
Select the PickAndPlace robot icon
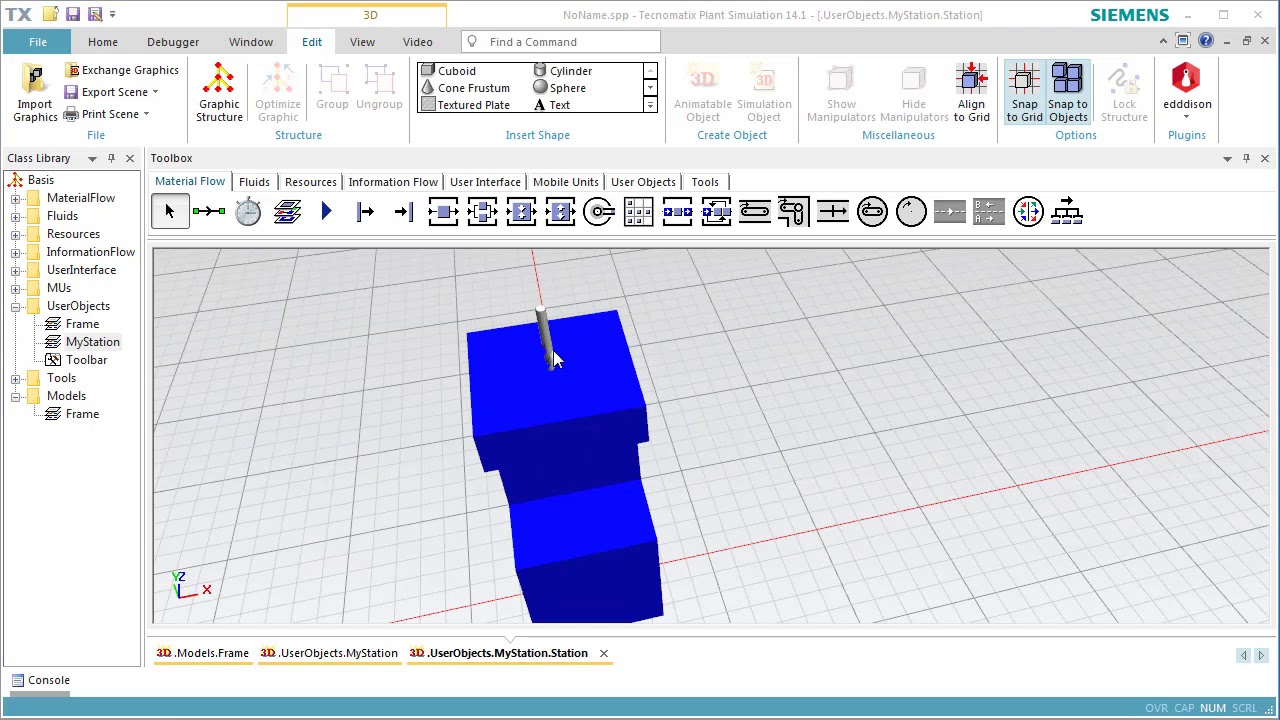[x=599, y=211]
